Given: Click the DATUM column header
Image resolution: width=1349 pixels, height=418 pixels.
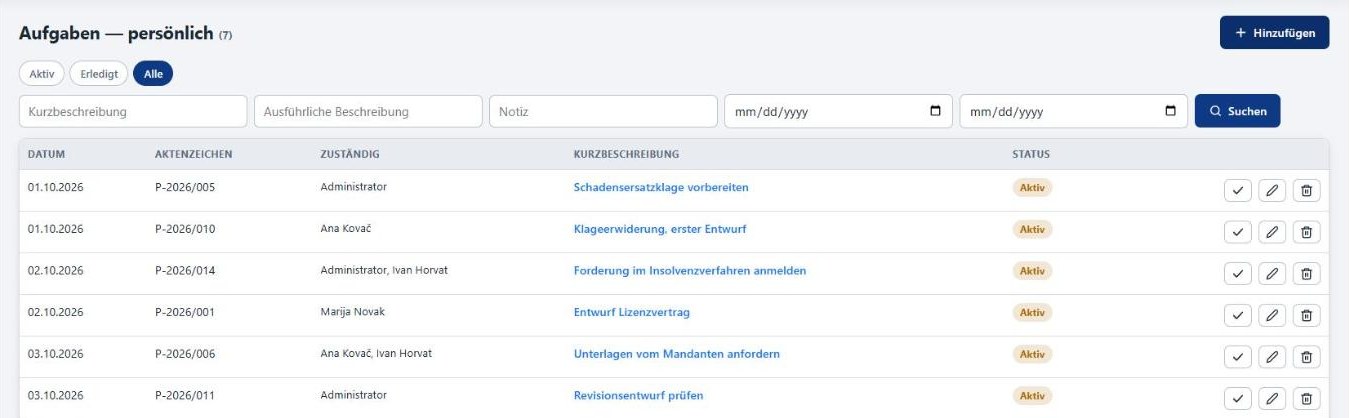Looking at the screenshot, I should coord(46,154).
